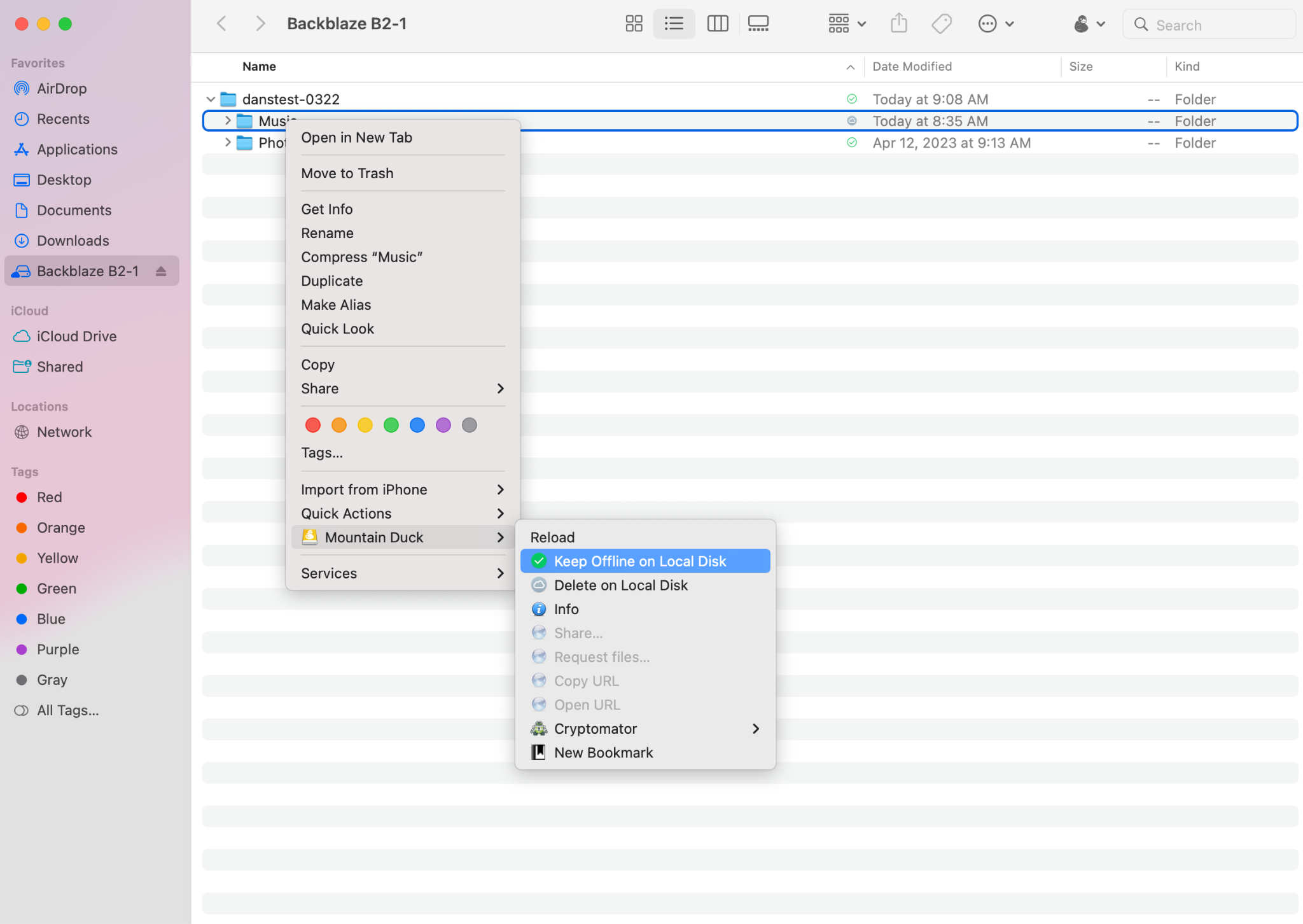The image size is (1303, 924).
Task: Go forward with the right arrow
Action: (260, 24)
